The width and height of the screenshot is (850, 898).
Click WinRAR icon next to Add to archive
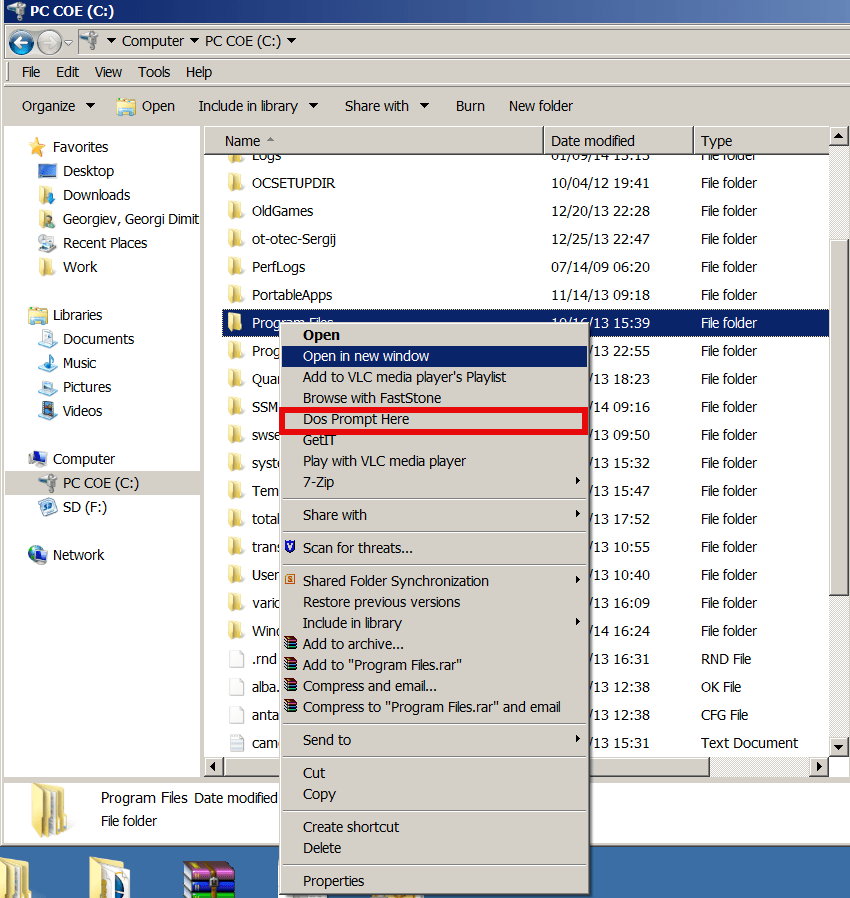click(291, 643)
